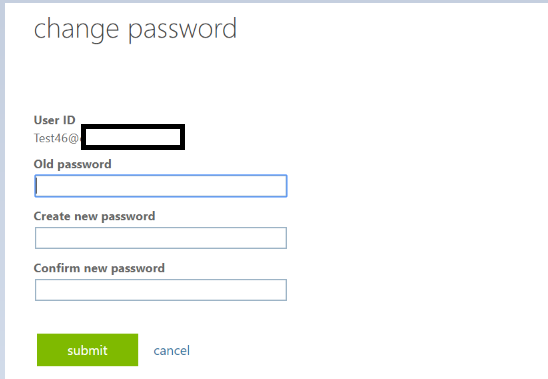Click the word change in page heading
548x379 pixels.
coord(76,30)
